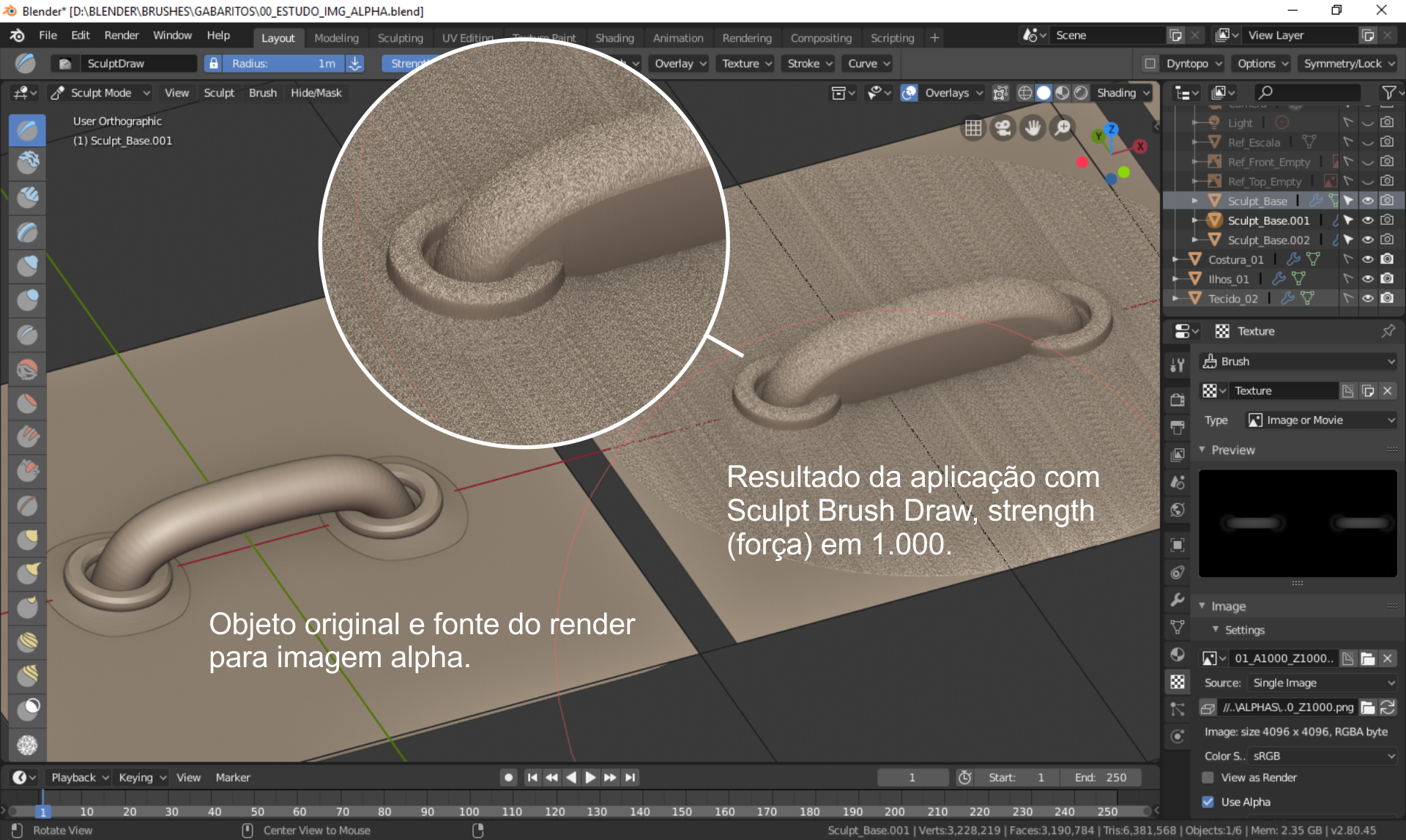Open the Texture properties tab

[x=1178, y=682]
